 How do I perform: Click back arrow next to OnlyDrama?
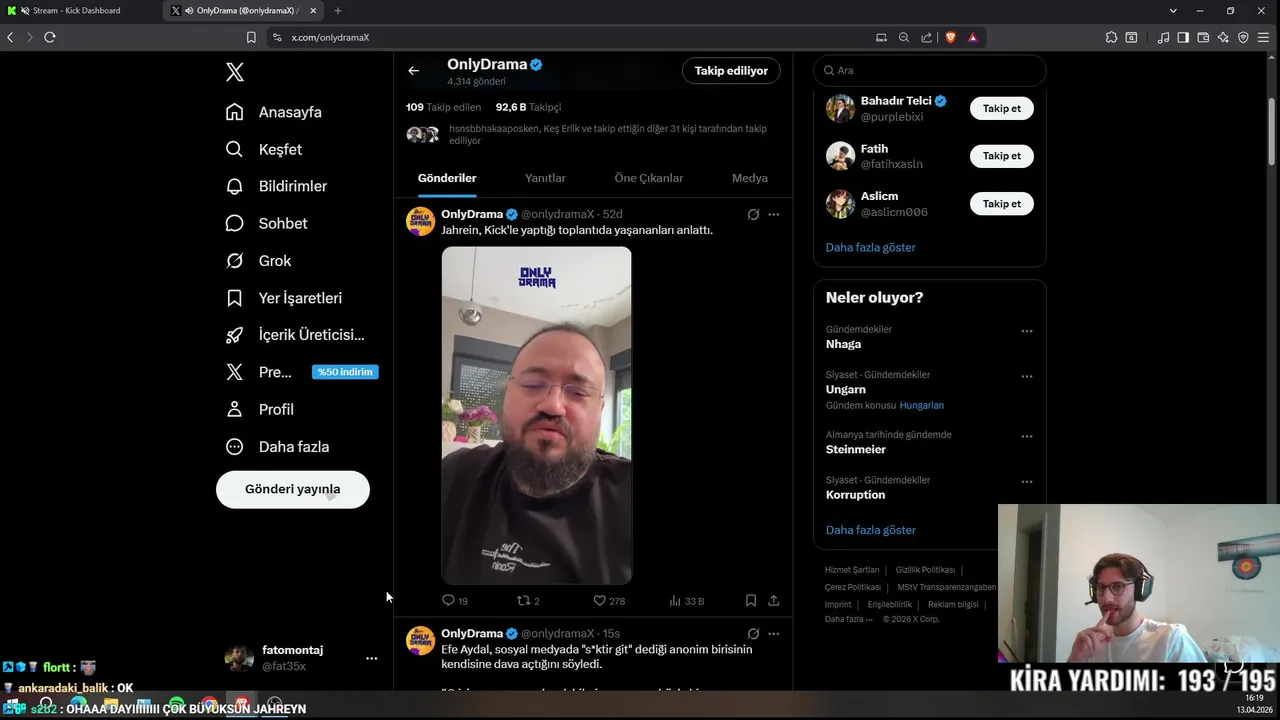[x=413, y=71]
